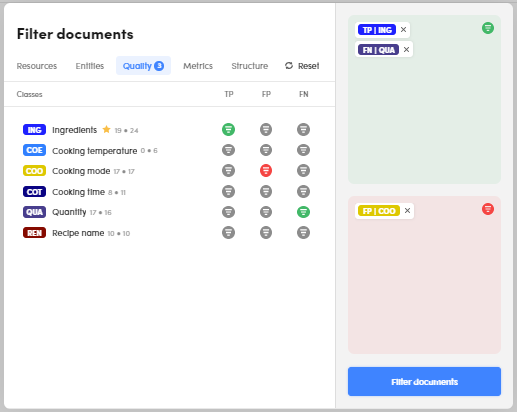The image size is (517, 412).
Task: Remove the FP | COO filter chip
Action: (407, 211)
